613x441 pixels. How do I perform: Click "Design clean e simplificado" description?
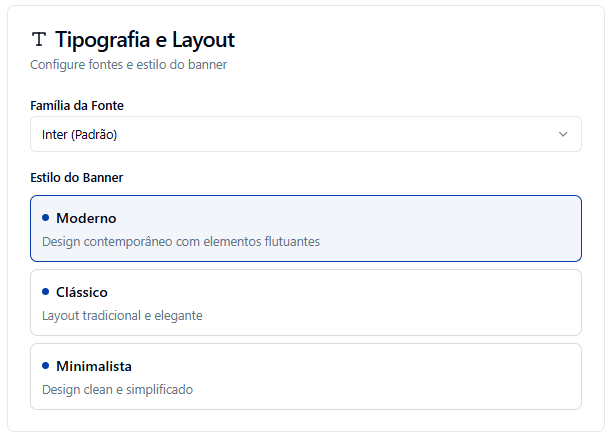tap(117, 389)
